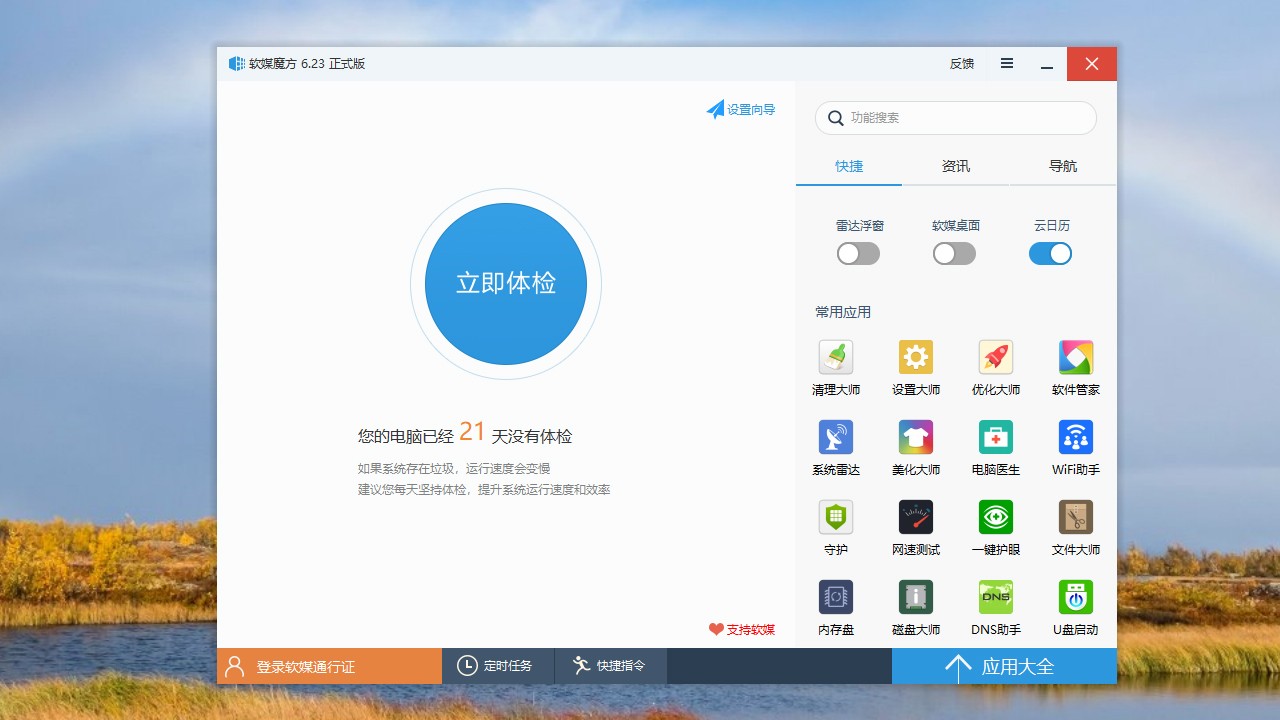This screenshot has width=1280, height=720.
Task: Click the line 建议您每天坚持体检，提升系统运行速度和效率
Action: click(x=484, y=490)
